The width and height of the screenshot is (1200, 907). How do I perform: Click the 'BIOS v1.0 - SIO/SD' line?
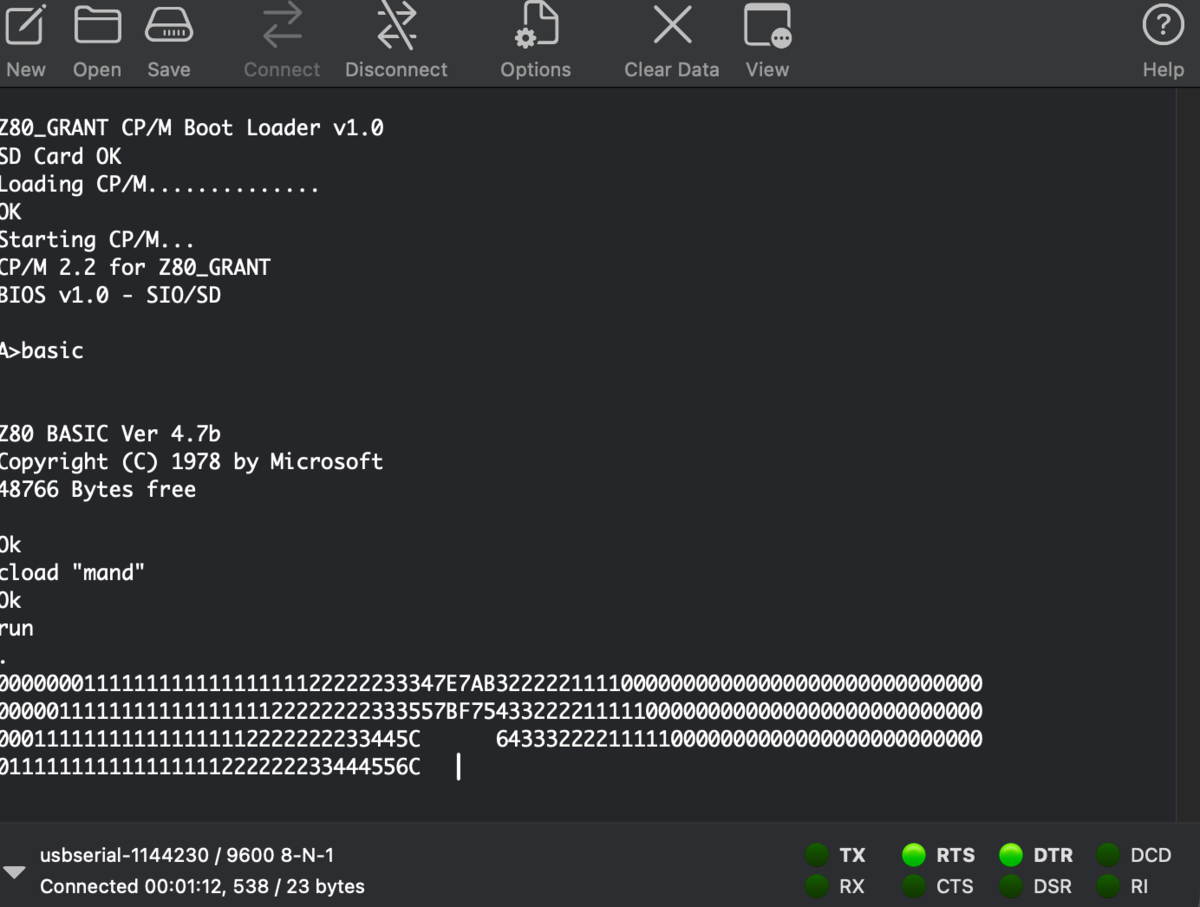coord(110,296)
